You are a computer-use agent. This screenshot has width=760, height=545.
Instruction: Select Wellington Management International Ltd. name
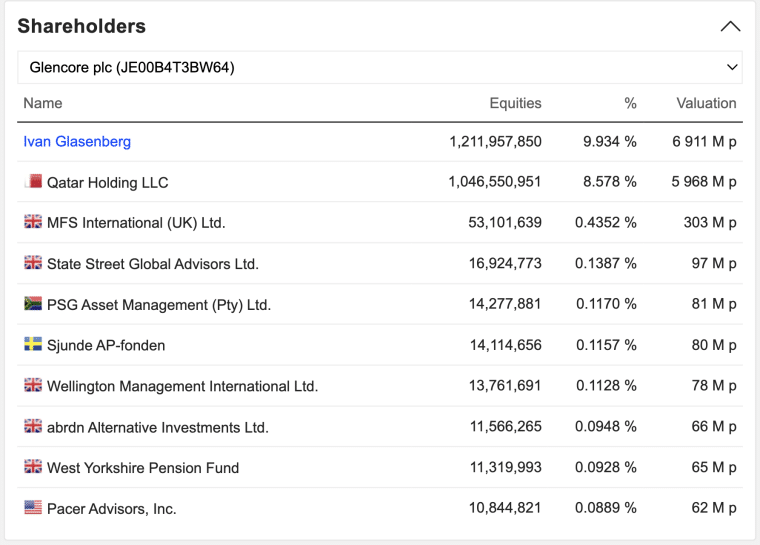pyautogui.click(x=182, y=386)
